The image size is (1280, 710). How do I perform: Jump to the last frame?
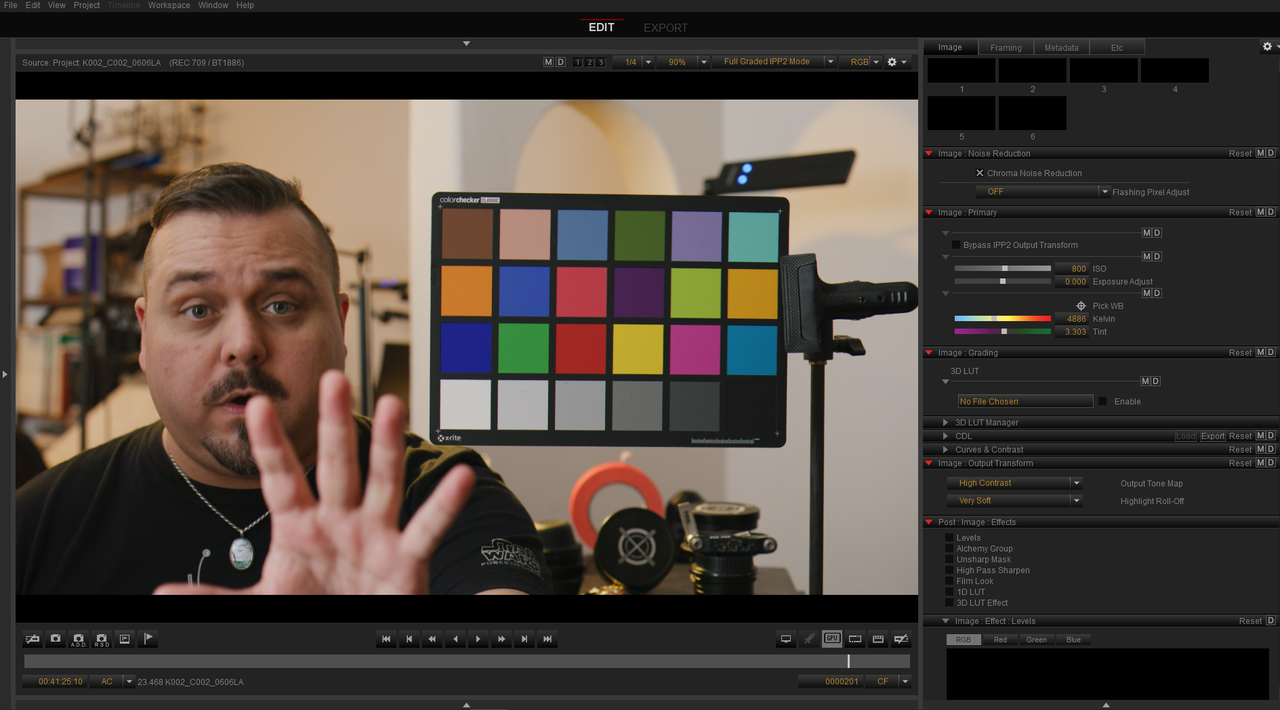(547, 639)
